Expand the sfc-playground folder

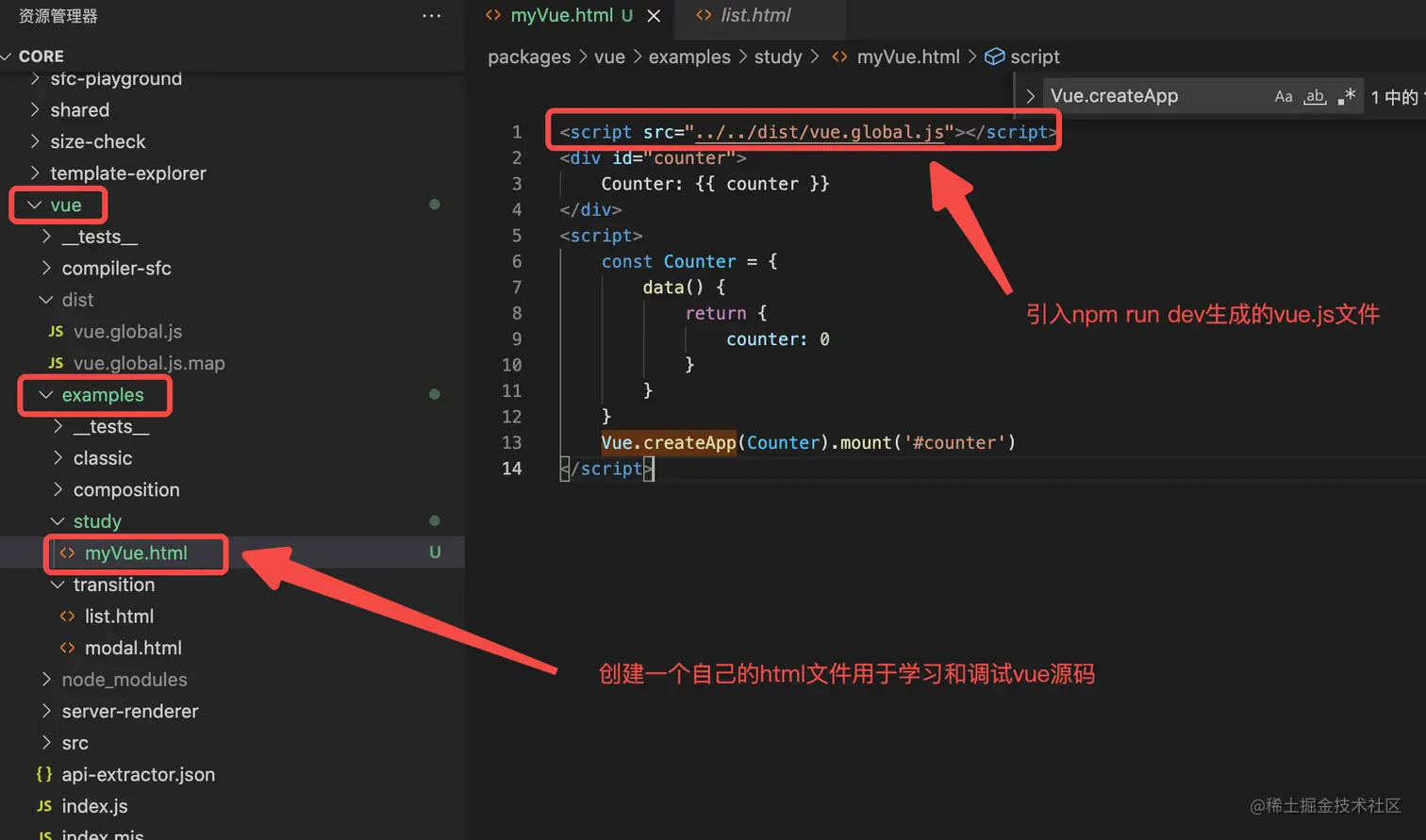point(116,78)
